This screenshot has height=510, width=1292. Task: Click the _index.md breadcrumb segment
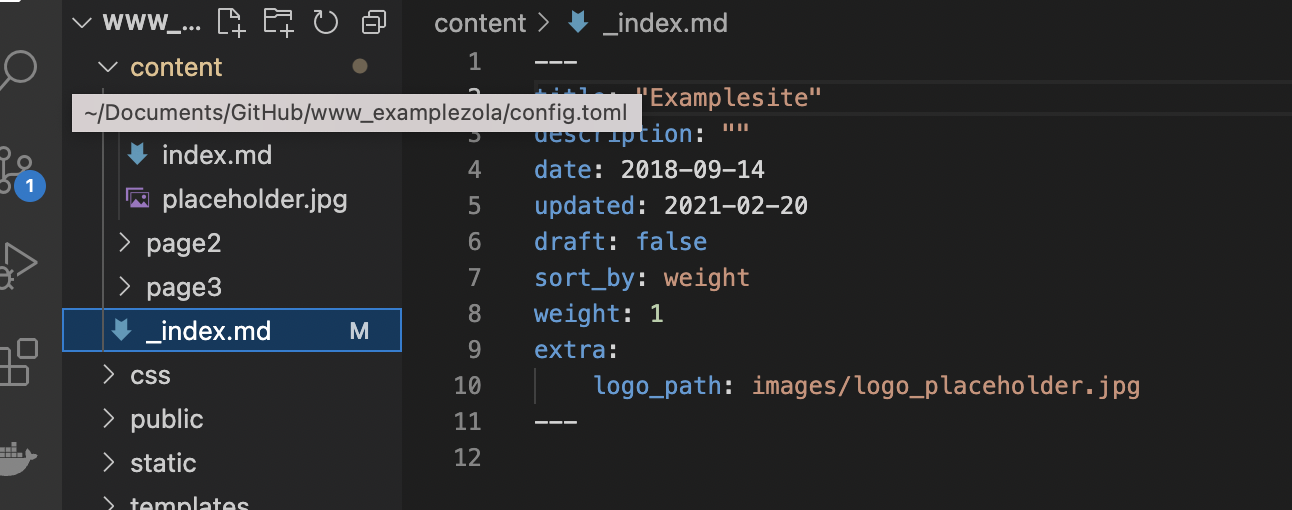pos(664,23)
